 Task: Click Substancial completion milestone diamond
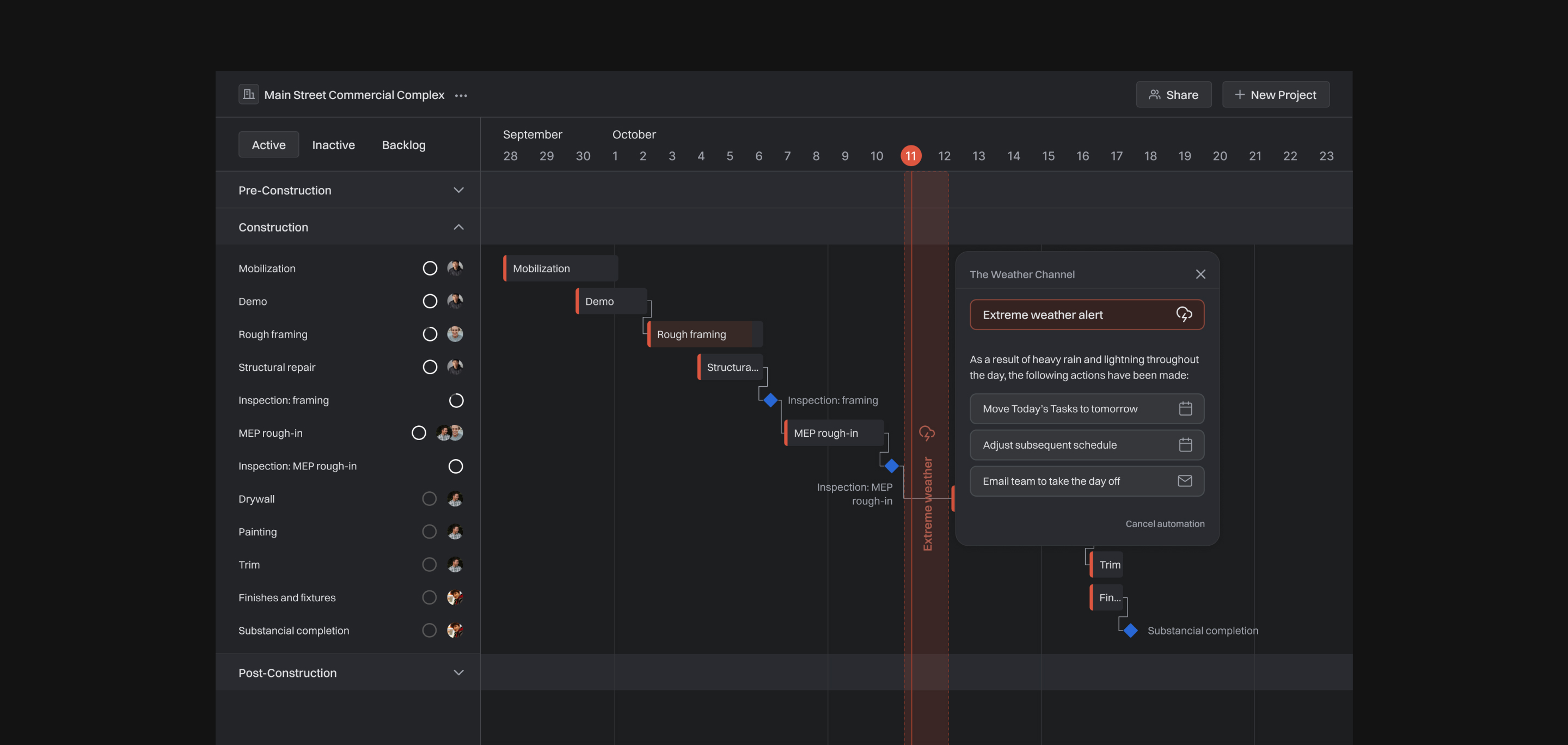(1130, 630)
